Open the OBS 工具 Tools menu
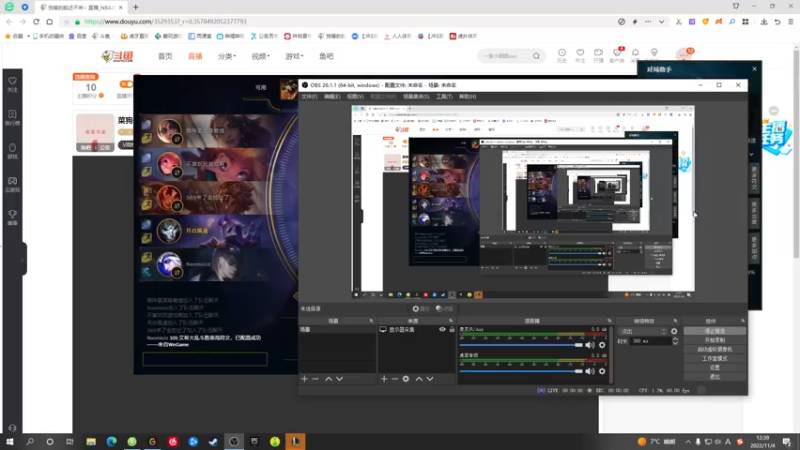 point(444,96)
